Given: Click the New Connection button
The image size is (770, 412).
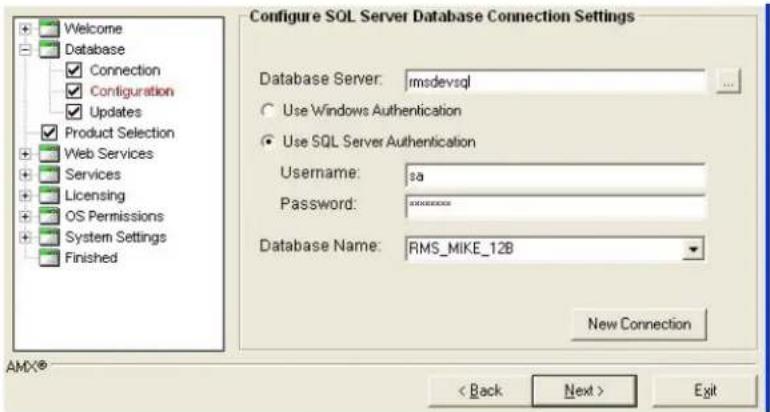Looking at the screenshot, I should point(639,324).
